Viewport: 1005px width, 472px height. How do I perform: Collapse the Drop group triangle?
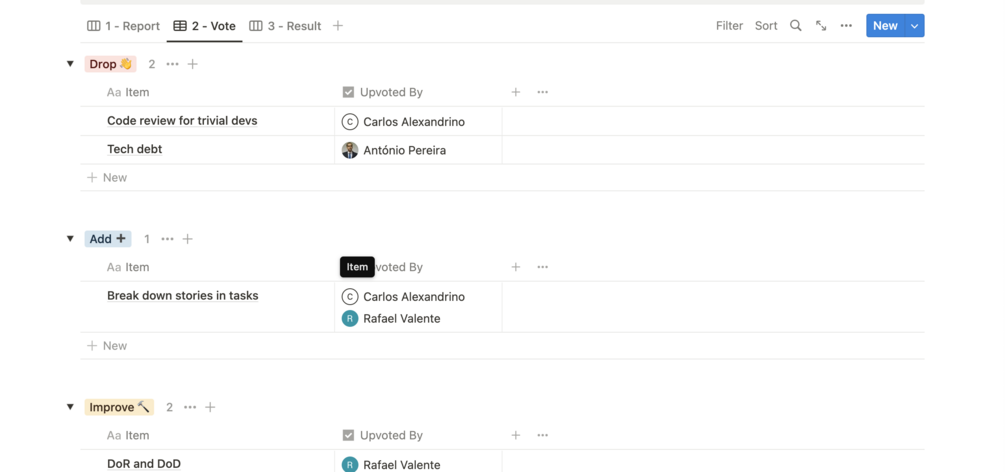70,64
